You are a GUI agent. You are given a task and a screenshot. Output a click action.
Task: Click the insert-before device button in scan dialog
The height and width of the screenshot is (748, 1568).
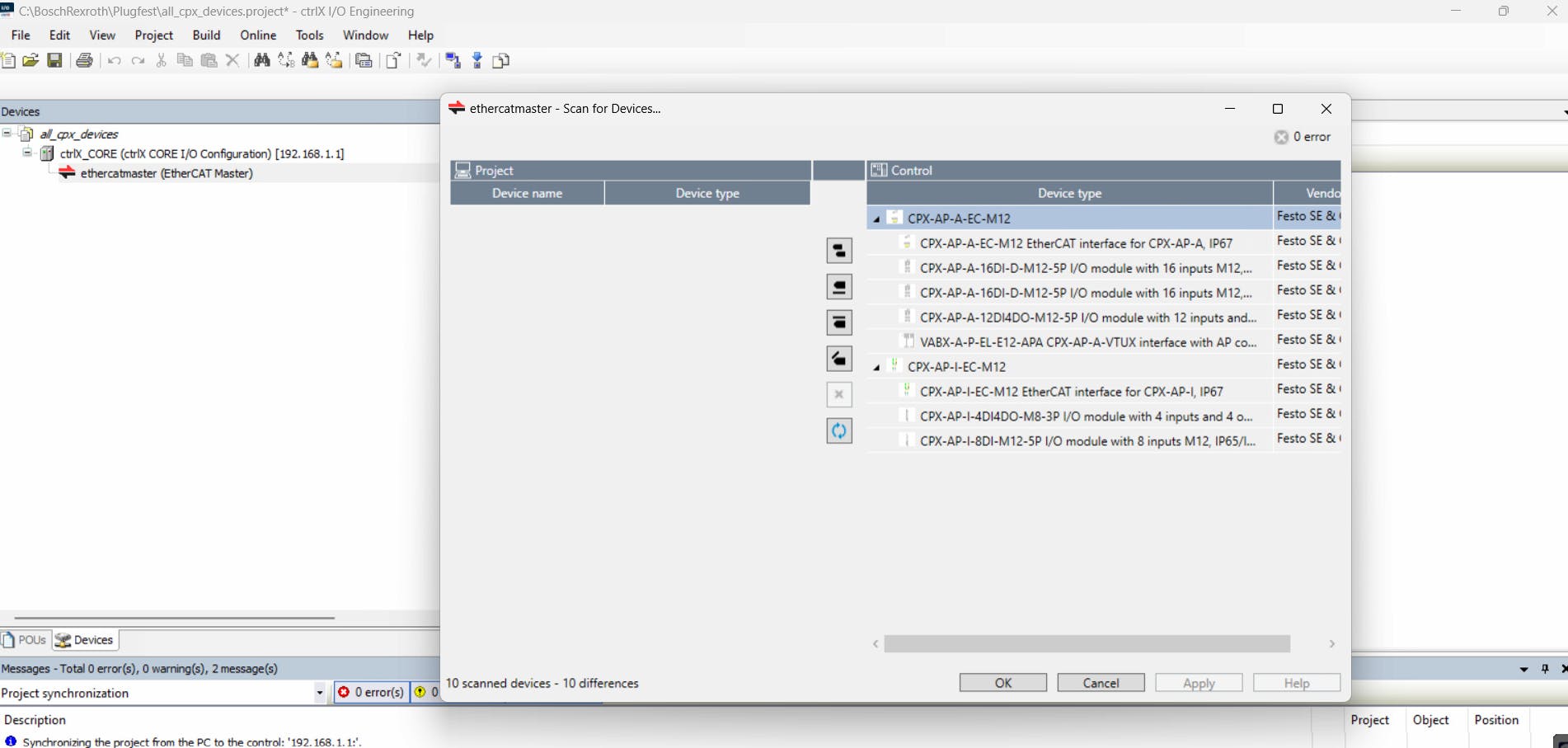(839, 287)
